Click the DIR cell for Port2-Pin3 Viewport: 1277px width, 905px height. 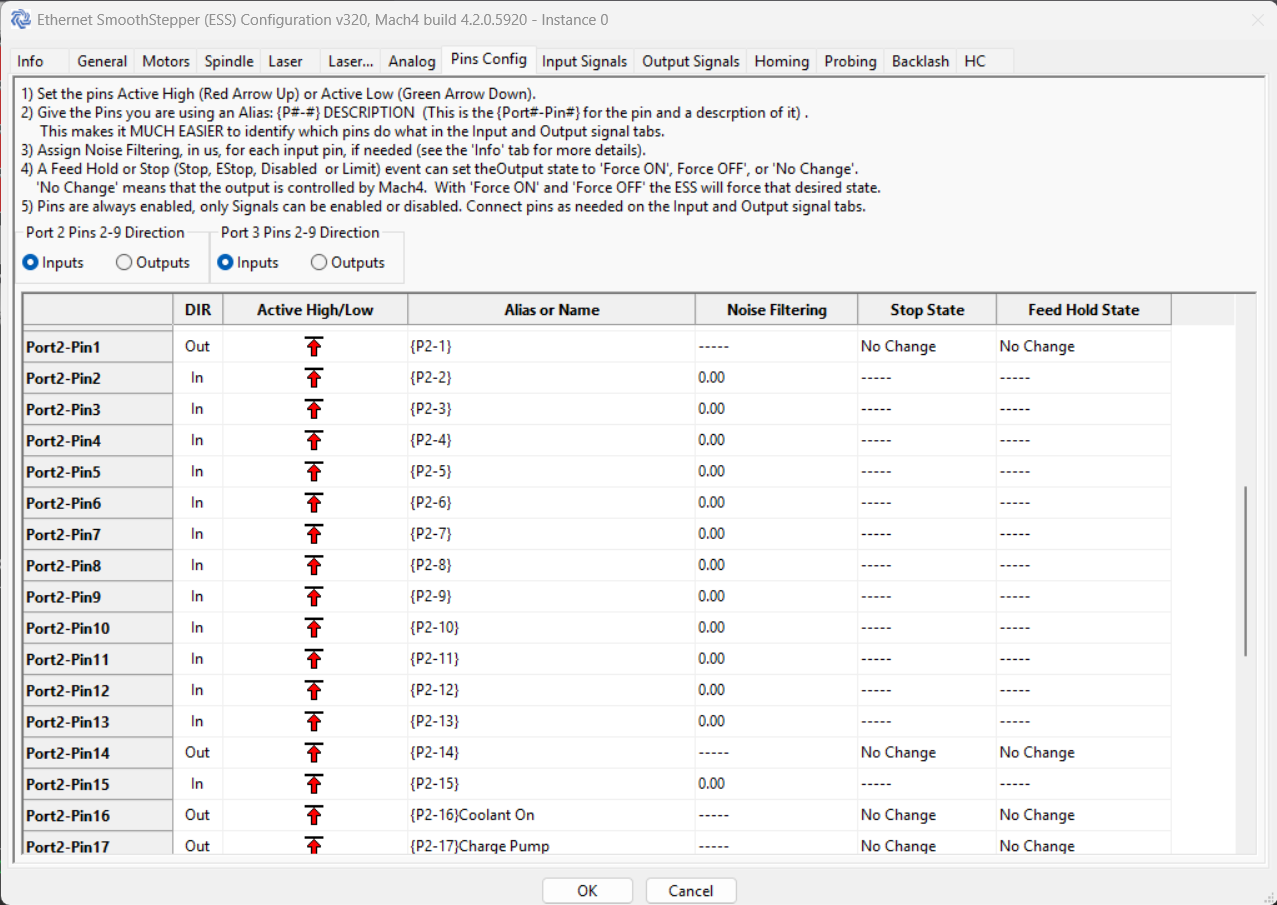pyautogui.click(x=197, y=409)
